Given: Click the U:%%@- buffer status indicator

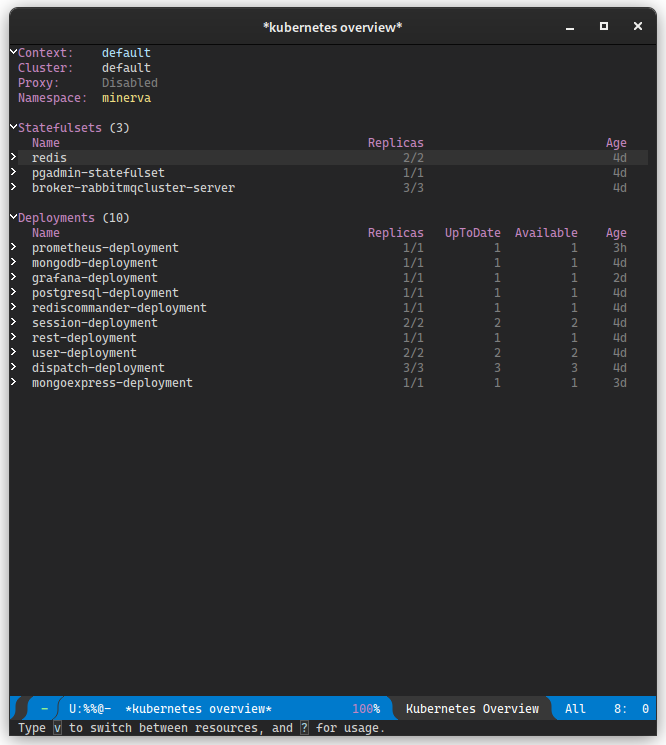Looking at the screenshot, I should point(90,709).
